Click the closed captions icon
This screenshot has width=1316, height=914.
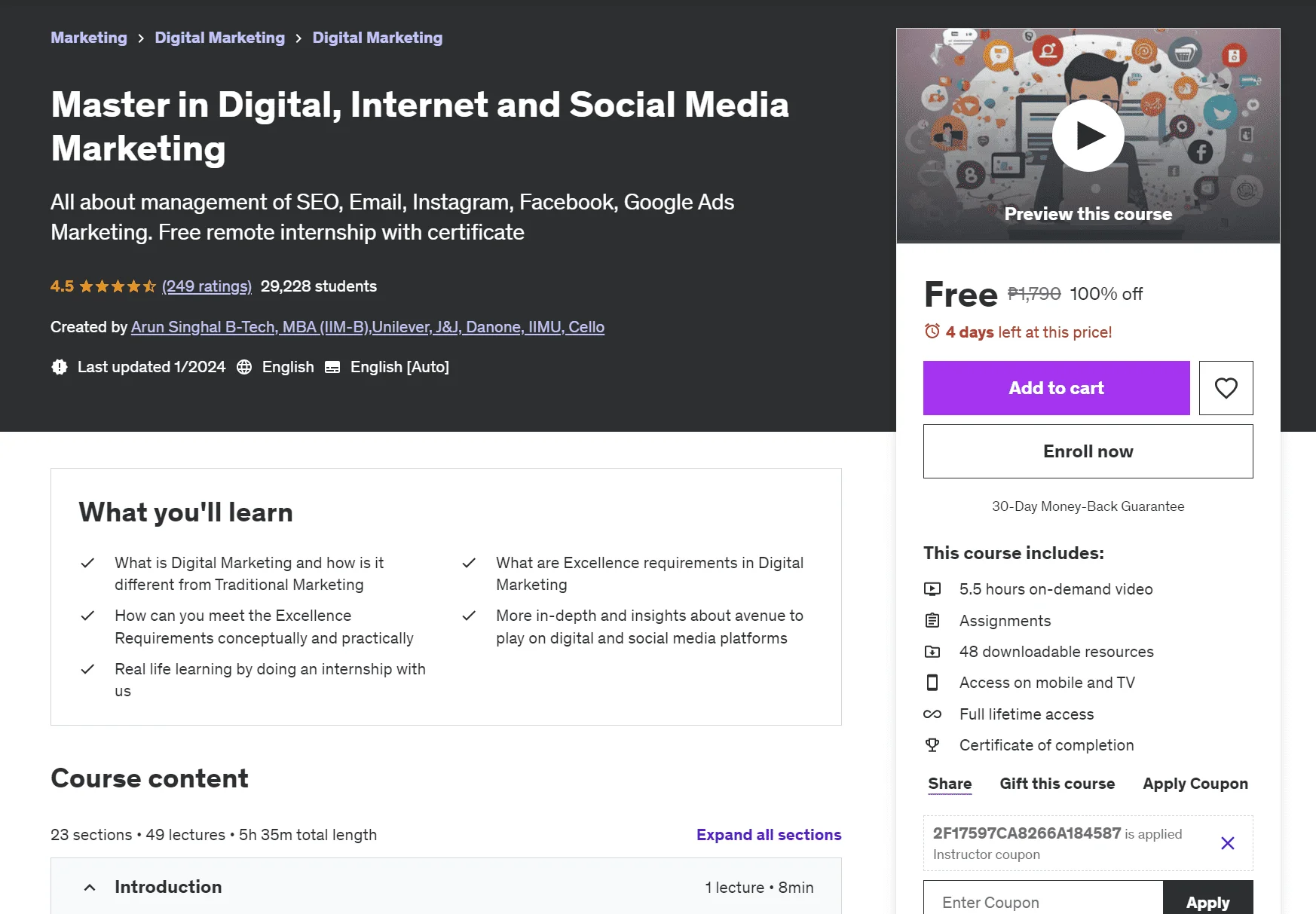pos(332,367)
